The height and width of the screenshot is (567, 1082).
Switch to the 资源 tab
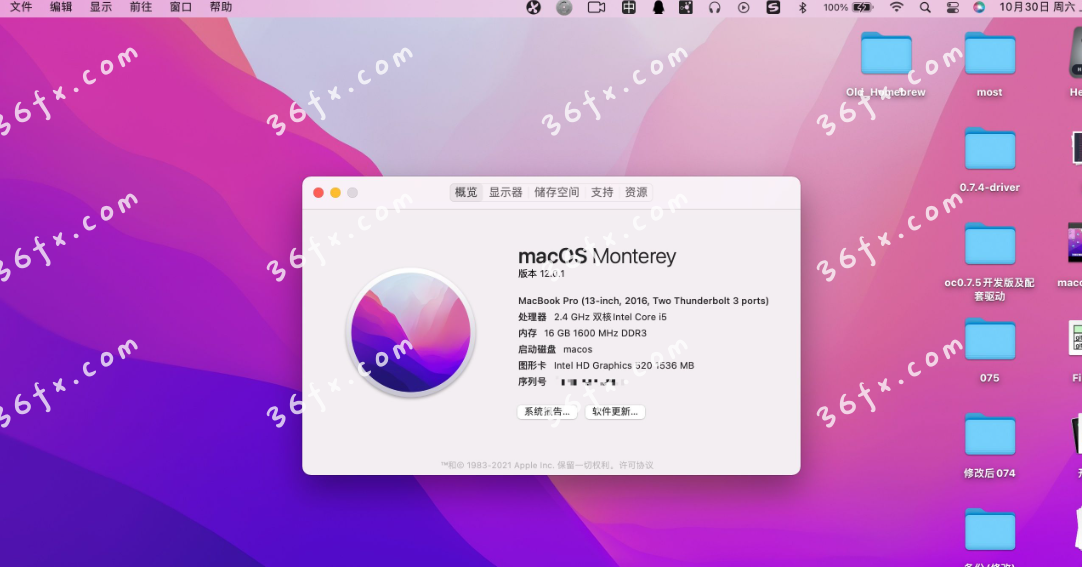636,192
